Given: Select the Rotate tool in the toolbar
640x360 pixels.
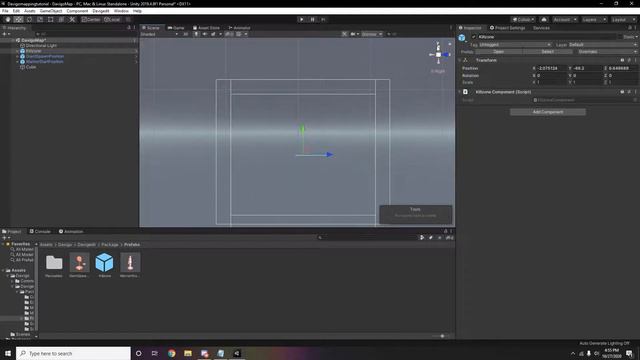Looking at the screenshot, I should click(x=29, y=19).
